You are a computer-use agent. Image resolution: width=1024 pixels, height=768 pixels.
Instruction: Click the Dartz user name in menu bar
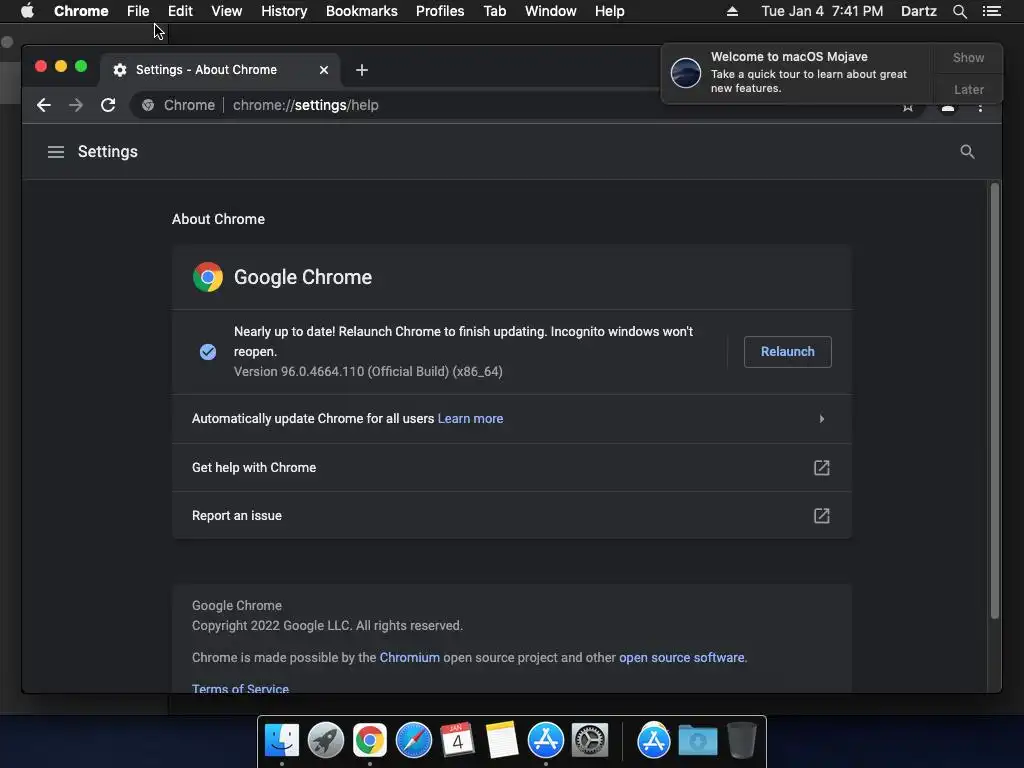tap(918, 11)
